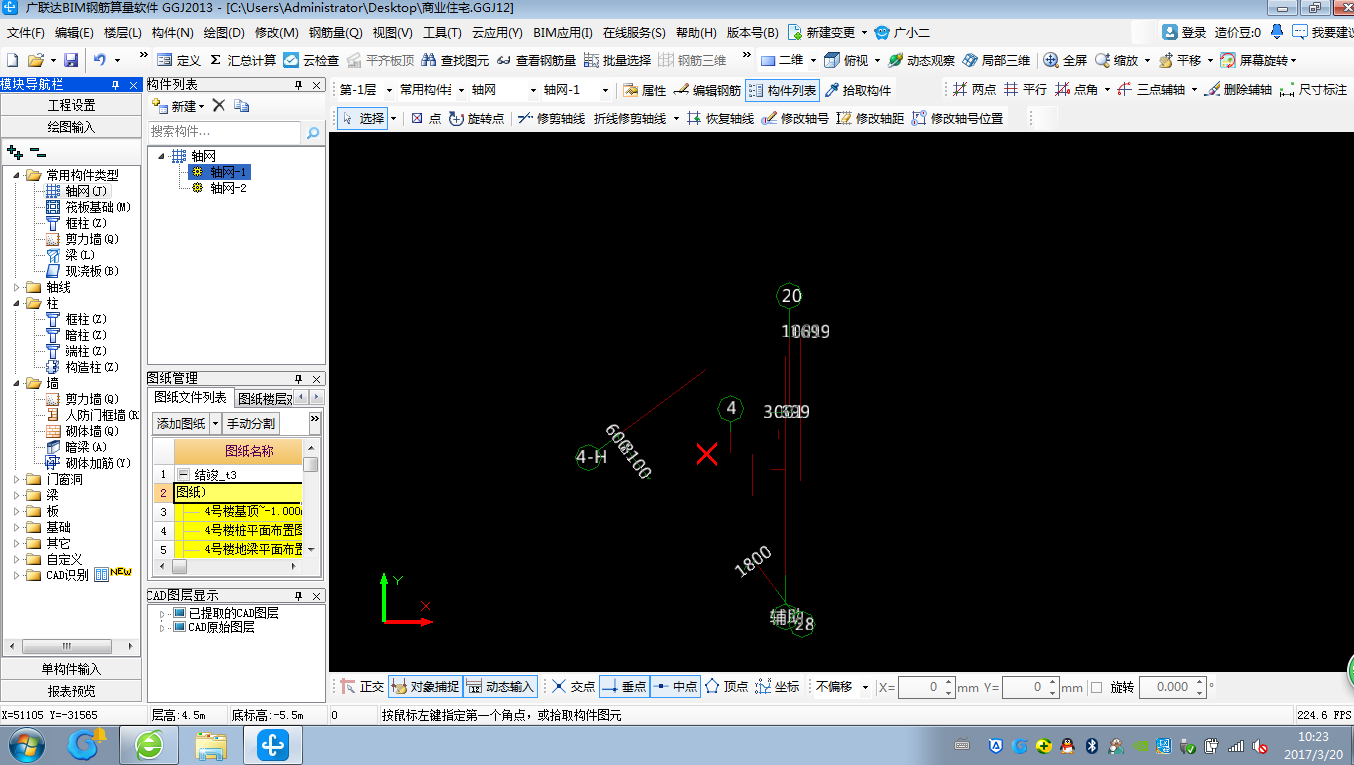1354x765 pixels.
Task: Click the 报表预览 report preview button
Action: 72,691
